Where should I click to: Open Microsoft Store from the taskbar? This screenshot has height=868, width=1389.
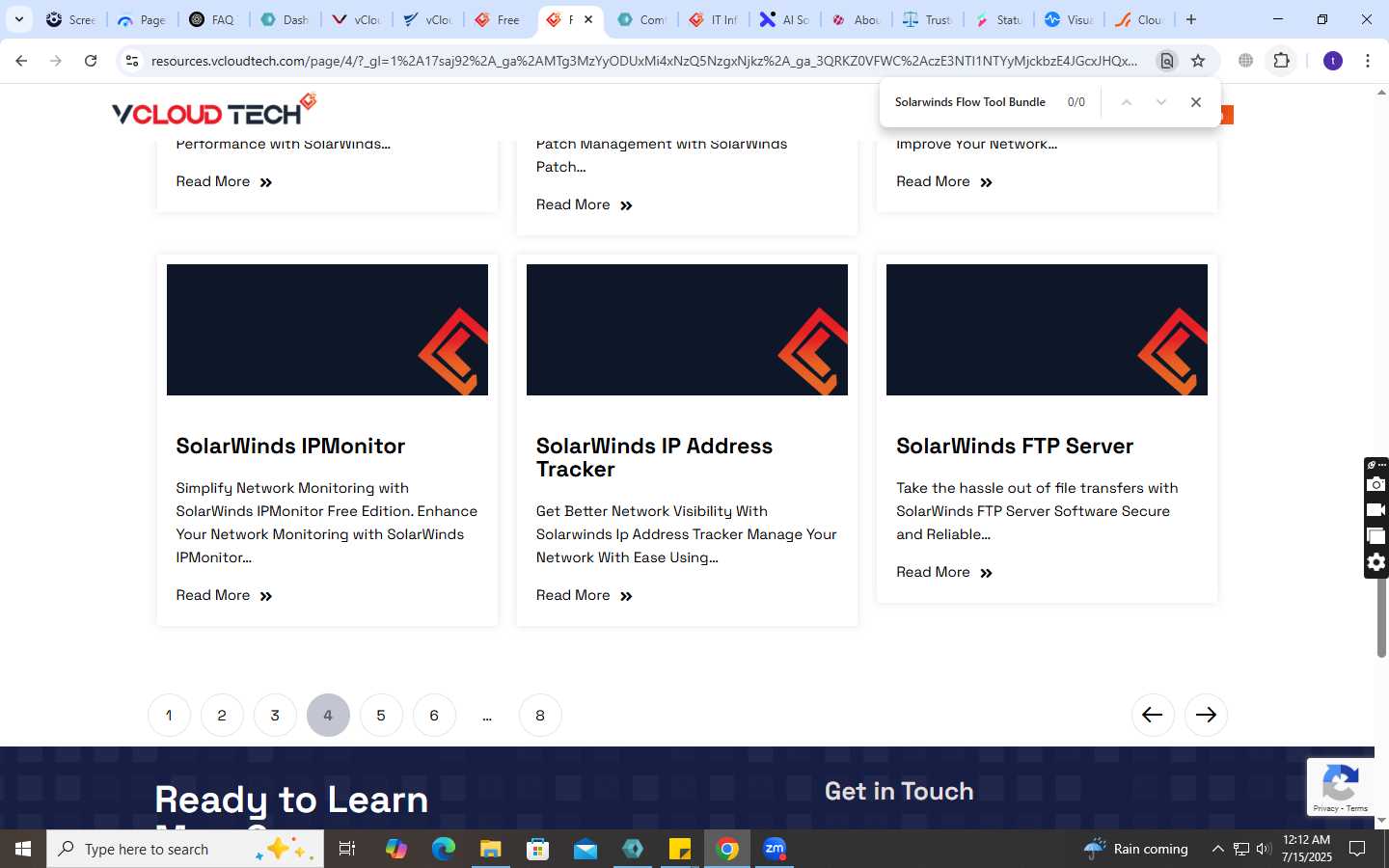click(538, 849)
